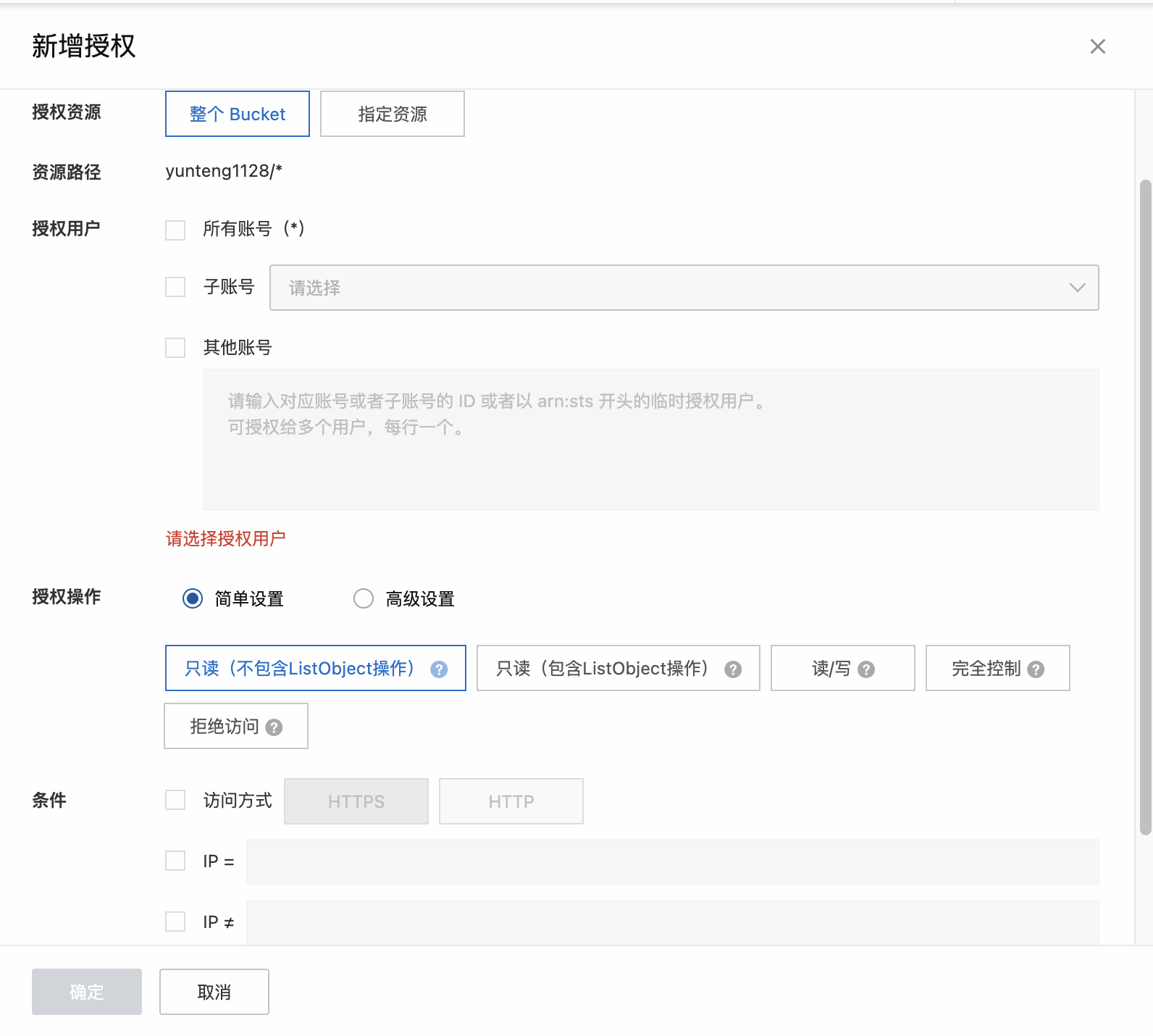The height and width of the screenshot is (1036, 1153).
Task: Click help icon beside 只读（不包含ListObject操作）
Action: click(439, 669)
